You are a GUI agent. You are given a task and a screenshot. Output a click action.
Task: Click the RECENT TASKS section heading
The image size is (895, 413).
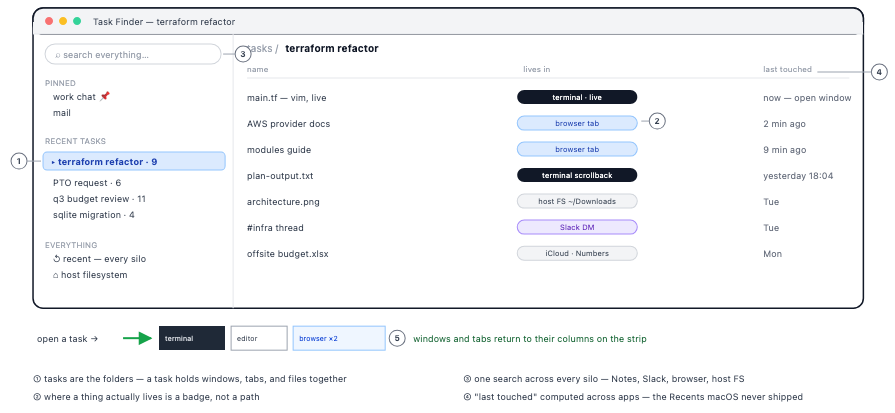pos(75,141)
